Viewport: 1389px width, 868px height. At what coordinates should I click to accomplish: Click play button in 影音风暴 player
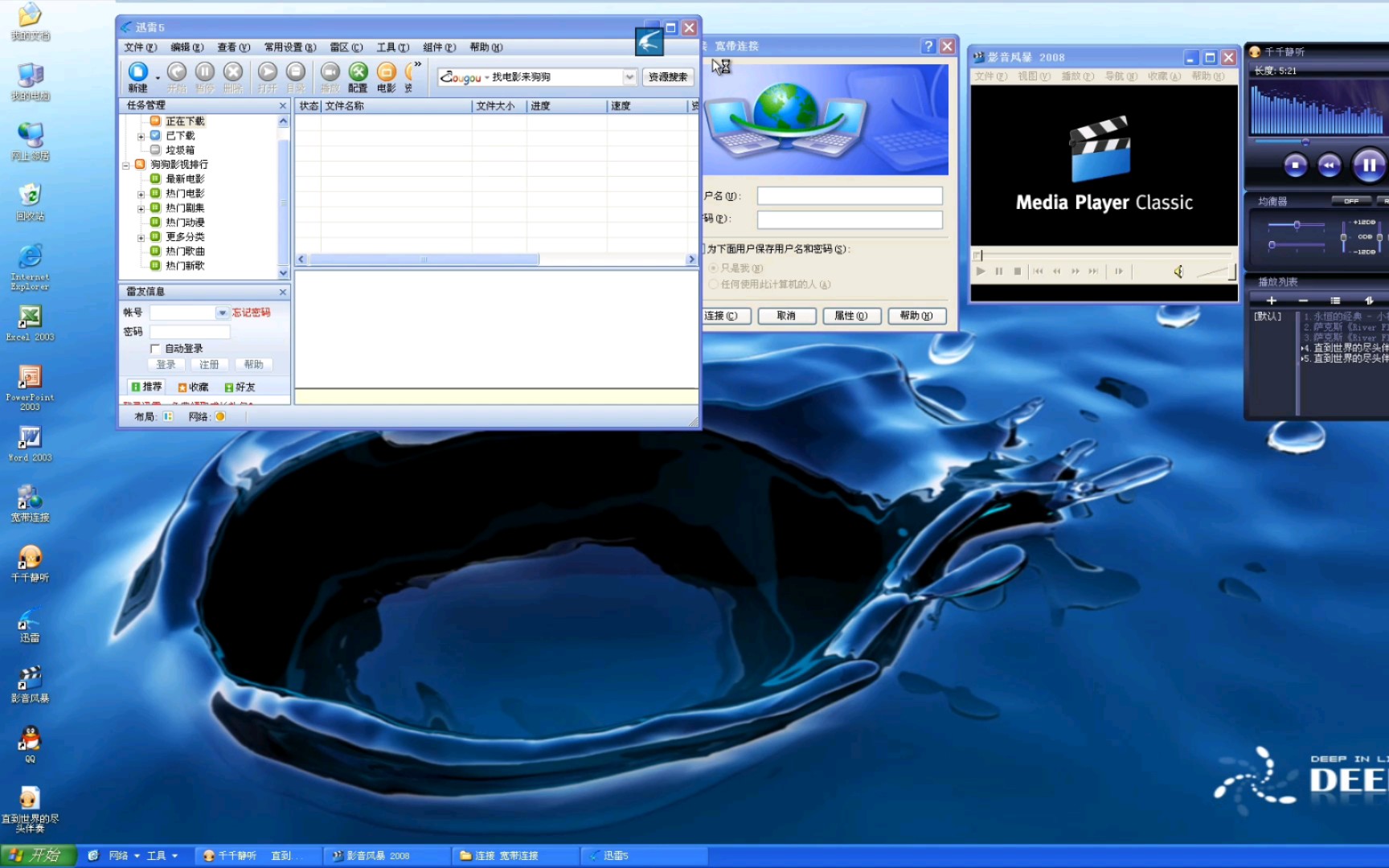(x=981, y=272)
